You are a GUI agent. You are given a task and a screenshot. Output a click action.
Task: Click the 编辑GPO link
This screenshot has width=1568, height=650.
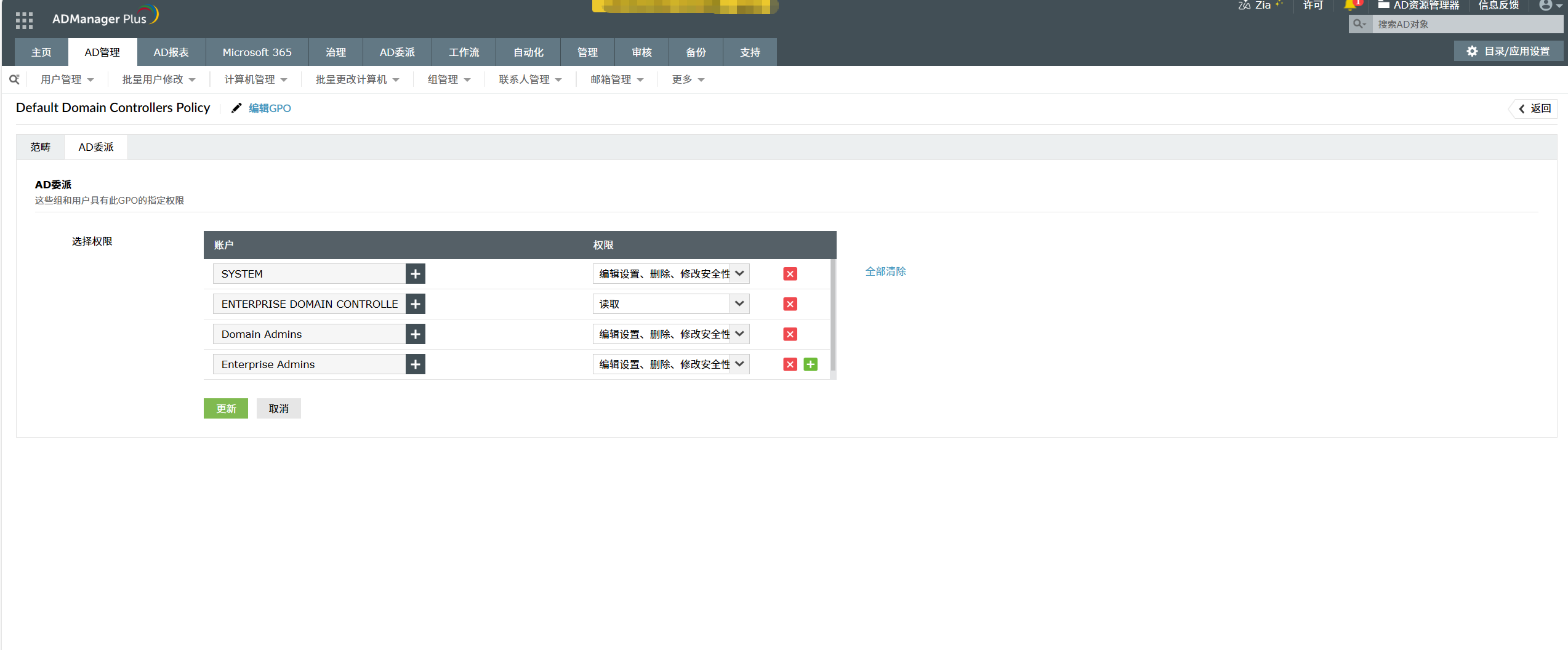pos(270,108)
